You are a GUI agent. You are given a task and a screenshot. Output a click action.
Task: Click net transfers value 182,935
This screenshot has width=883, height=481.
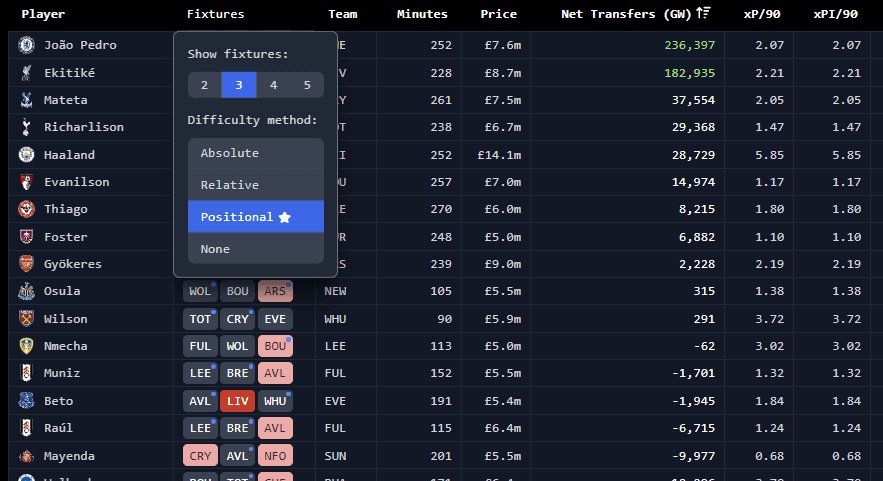689,73
